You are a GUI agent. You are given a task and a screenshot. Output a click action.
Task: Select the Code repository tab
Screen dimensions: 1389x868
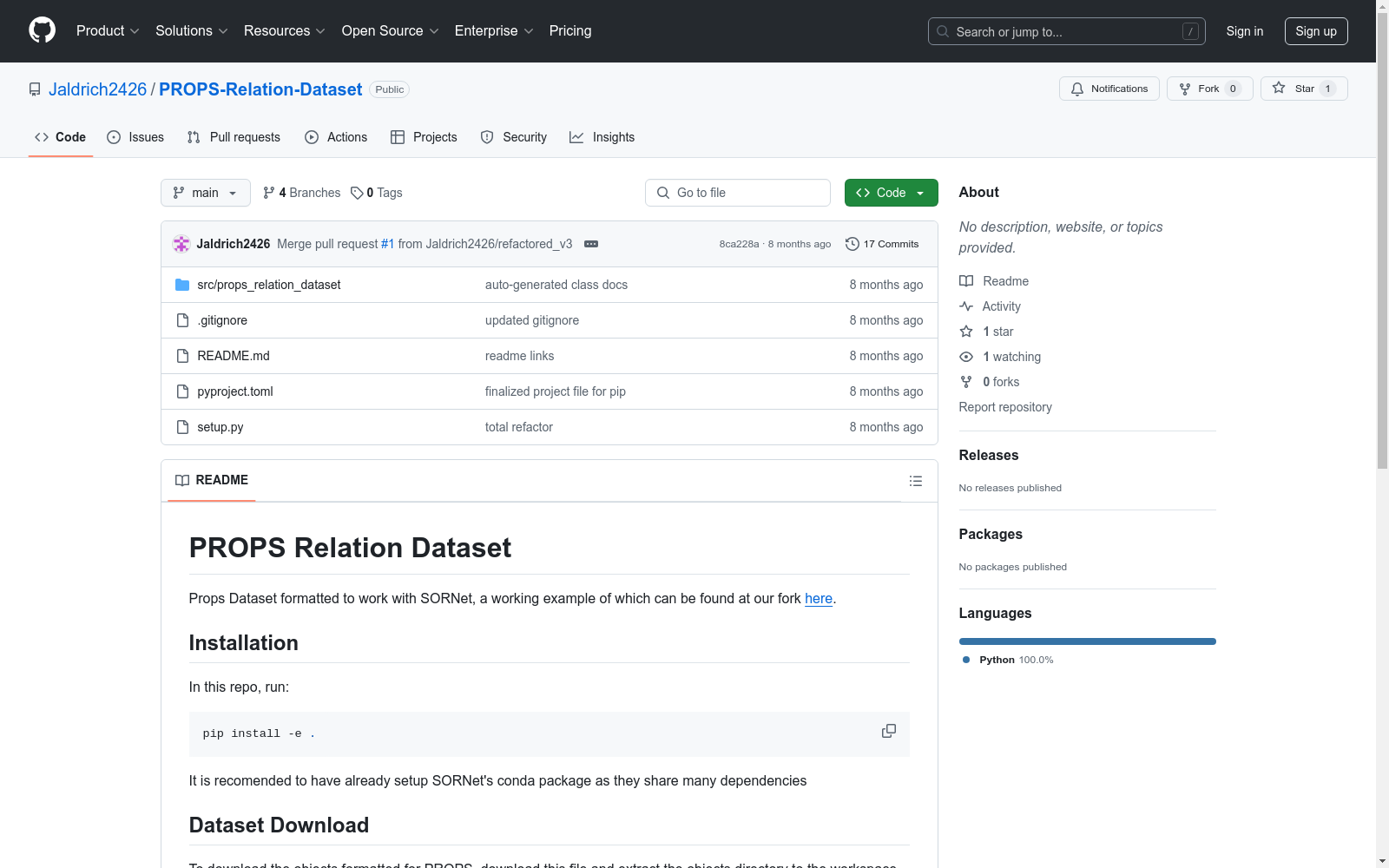[x=61, y=137]
